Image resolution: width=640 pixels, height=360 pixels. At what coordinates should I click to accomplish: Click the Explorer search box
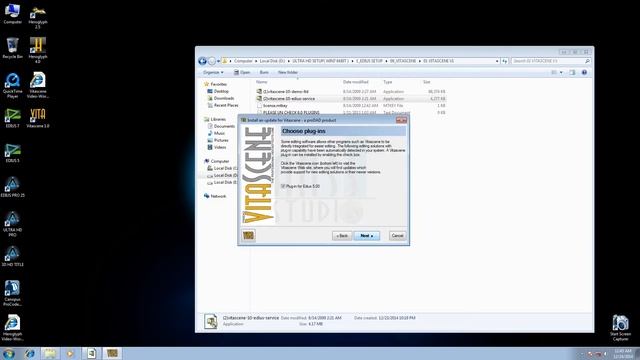(551, 61)
